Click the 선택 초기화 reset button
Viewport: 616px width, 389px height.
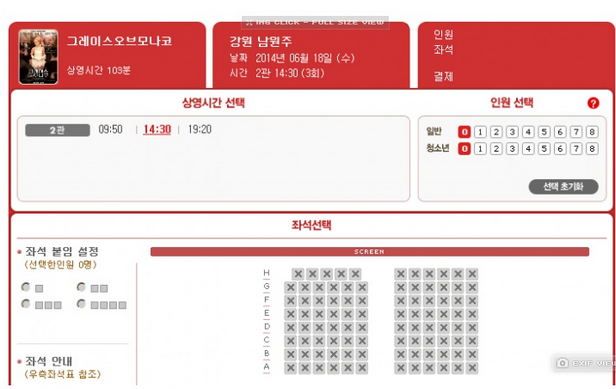(563, 187)
